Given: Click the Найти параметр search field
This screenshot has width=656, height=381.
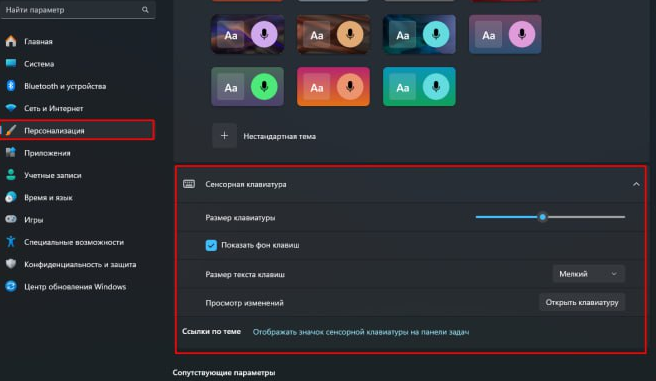Looking at the screenshot, I should (x=78, y=10).
